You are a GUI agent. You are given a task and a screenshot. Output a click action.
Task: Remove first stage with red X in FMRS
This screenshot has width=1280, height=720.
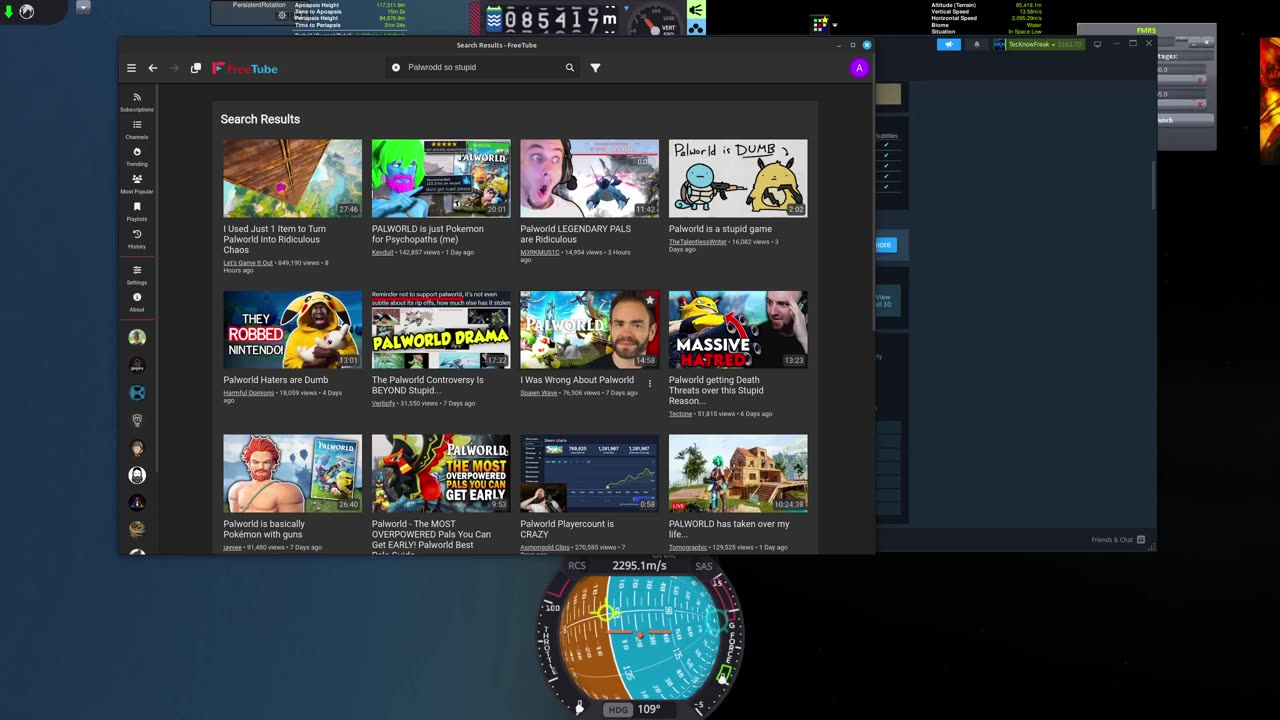[x=1200, y=79]
